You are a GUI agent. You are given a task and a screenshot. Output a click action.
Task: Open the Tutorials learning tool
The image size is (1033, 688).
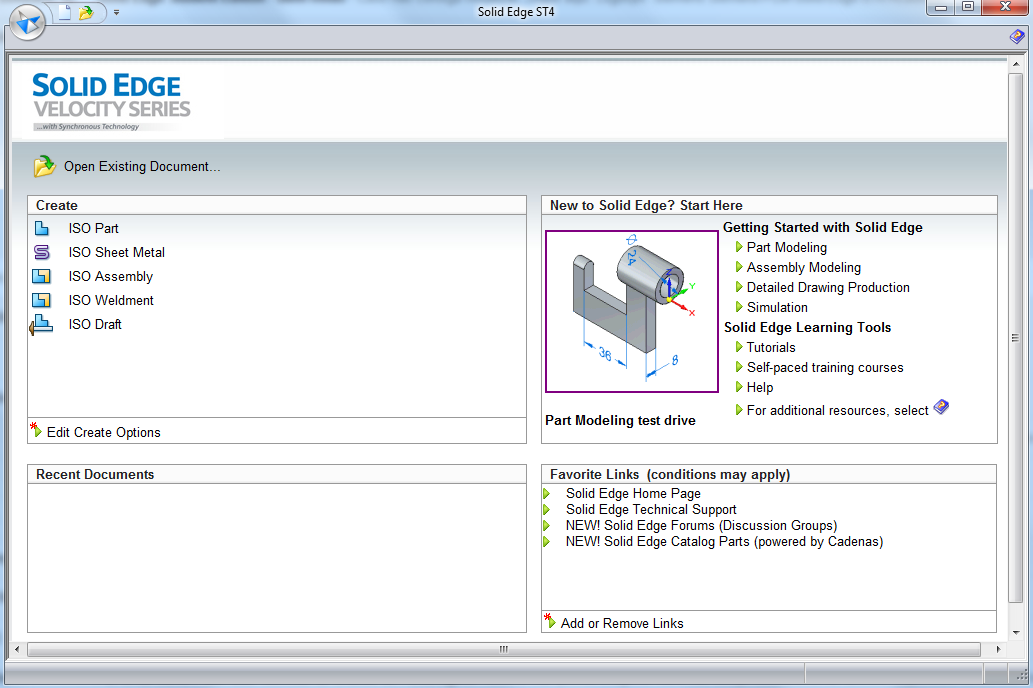tap(770, 347)
